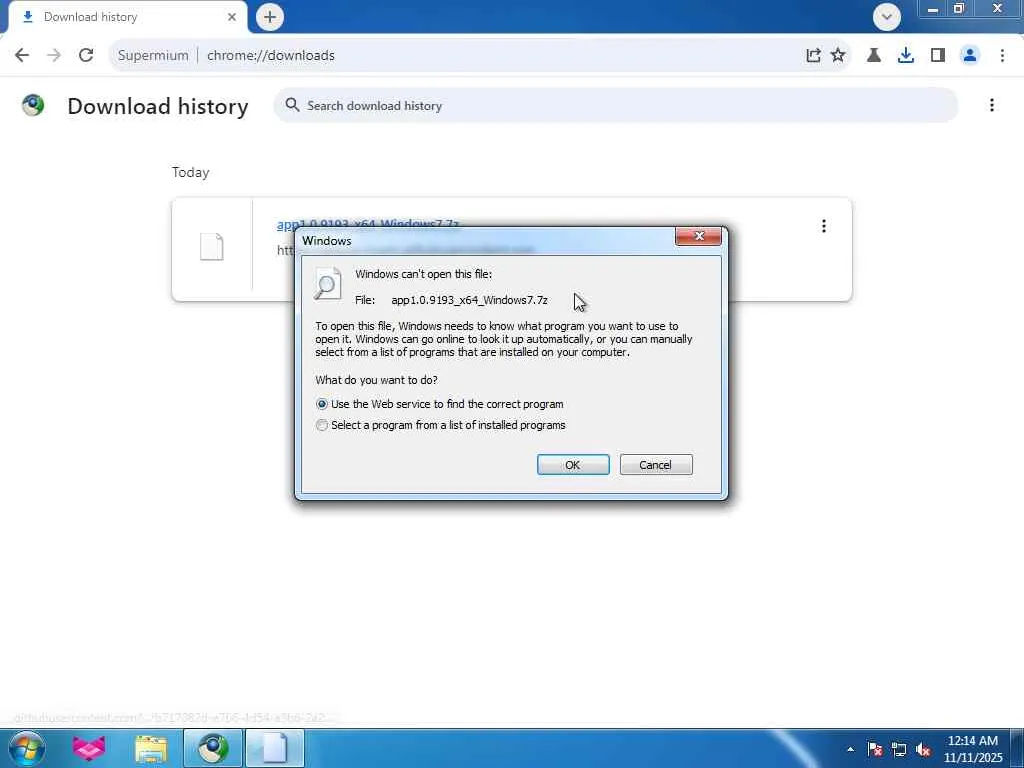Image resolution: width=1024 pixels, height=768 pixels.
Task: Switch to Supermium browser taskbar button
Action: [213, 748]
